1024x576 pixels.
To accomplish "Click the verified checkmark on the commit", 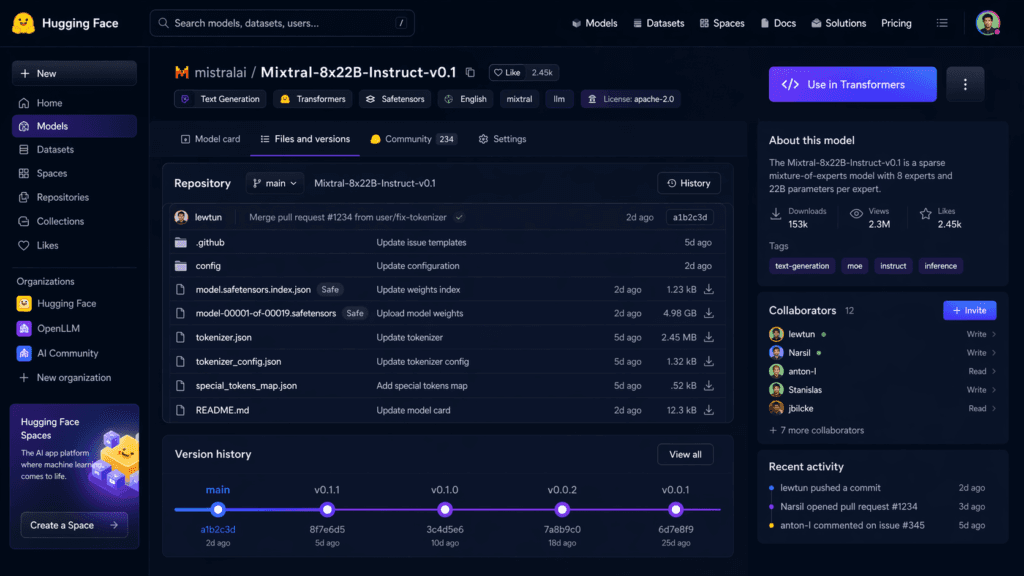I will (x=459, y=217).
